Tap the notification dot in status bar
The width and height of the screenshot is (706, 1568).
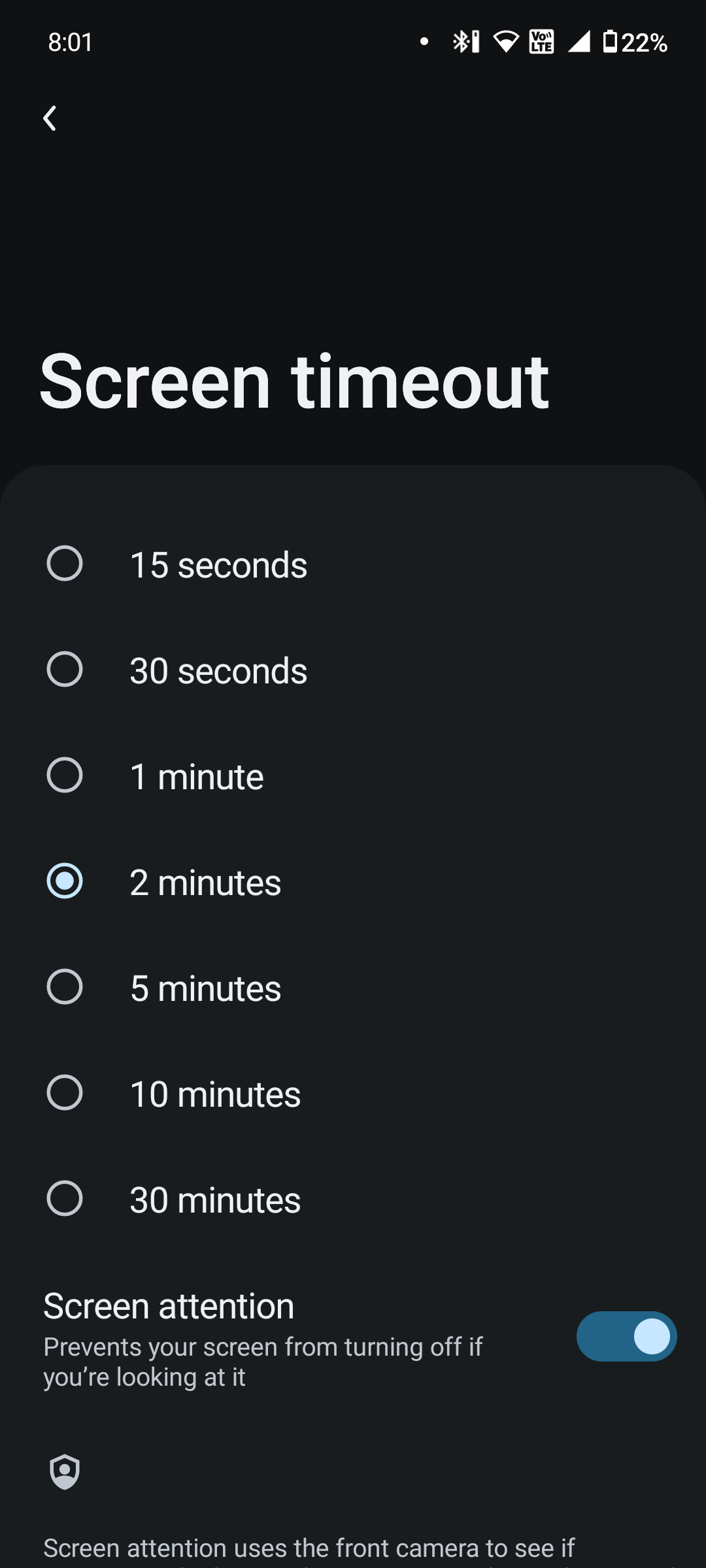coord(424,42)
